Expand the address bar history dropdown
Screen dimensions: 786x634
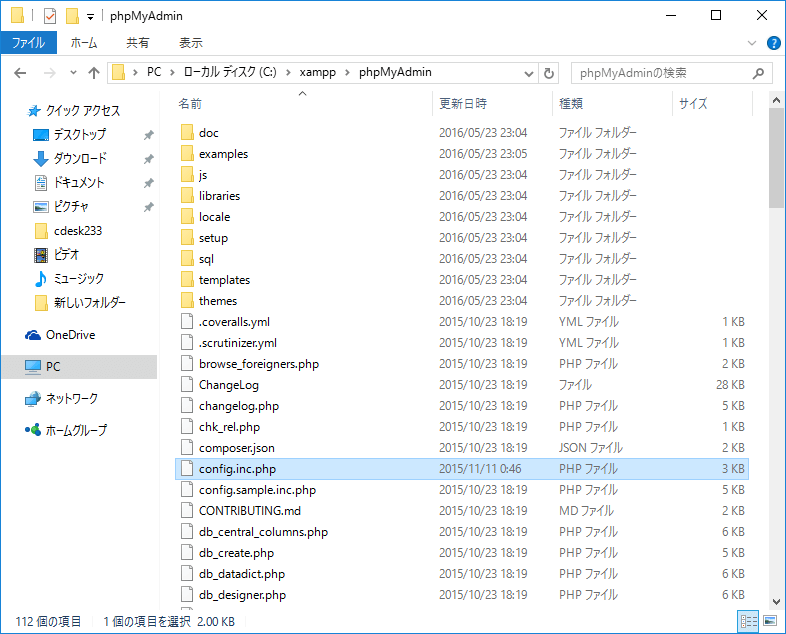pyautogui.click(x=527, y=73)
